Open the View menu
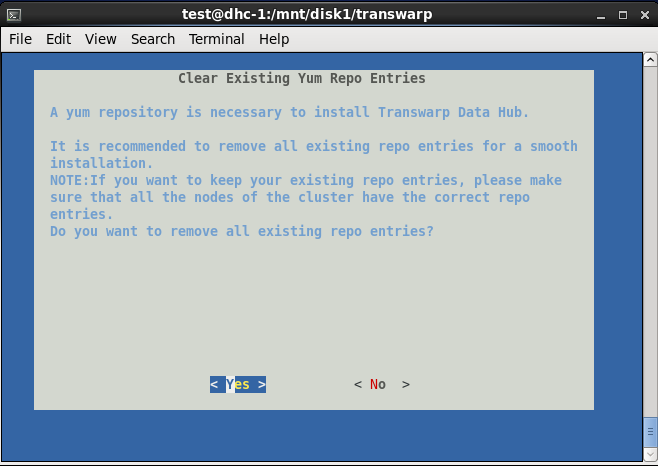 [x=100, y=39]
